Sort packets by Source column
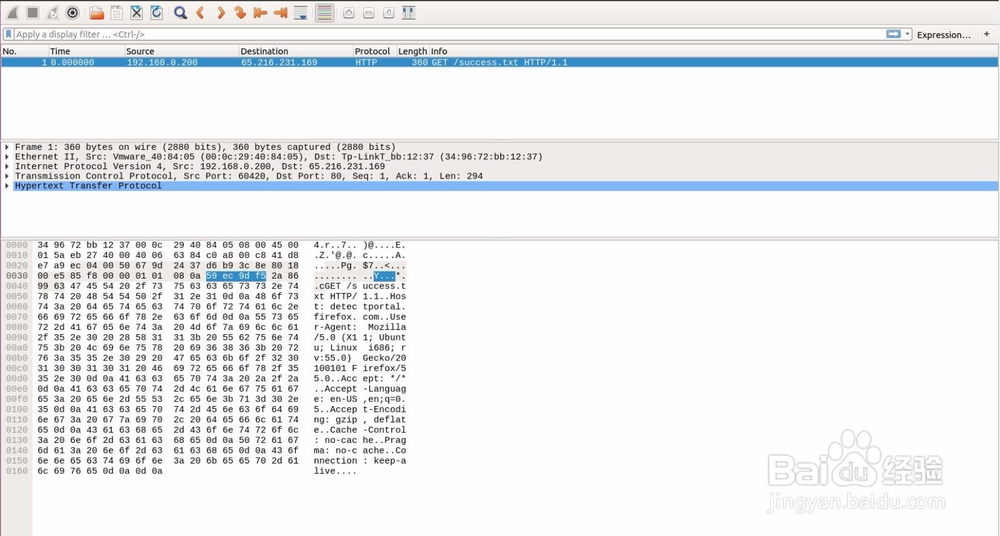The height and width of the screenshot is (536, 1000). pyautogui.click(x=181, y=51)
